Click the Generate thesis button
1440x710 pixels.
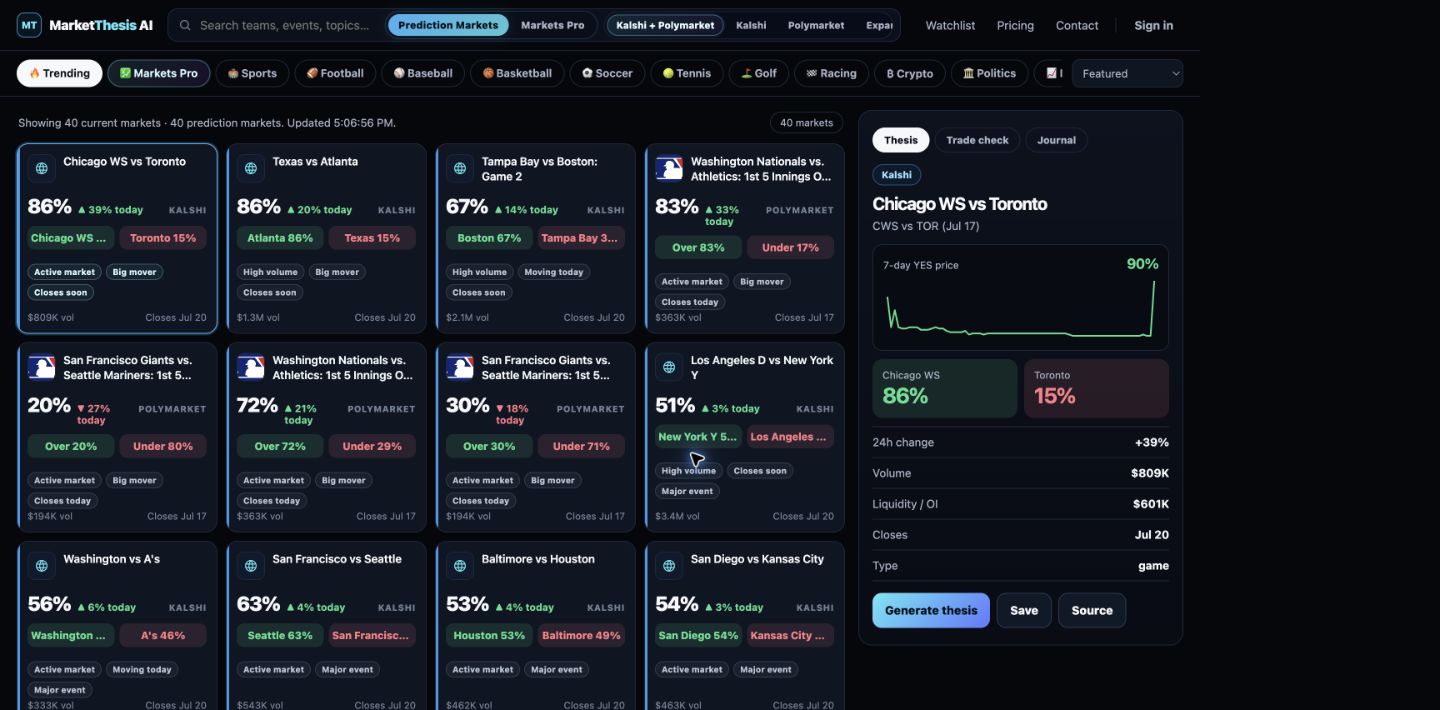pos(931,610)
